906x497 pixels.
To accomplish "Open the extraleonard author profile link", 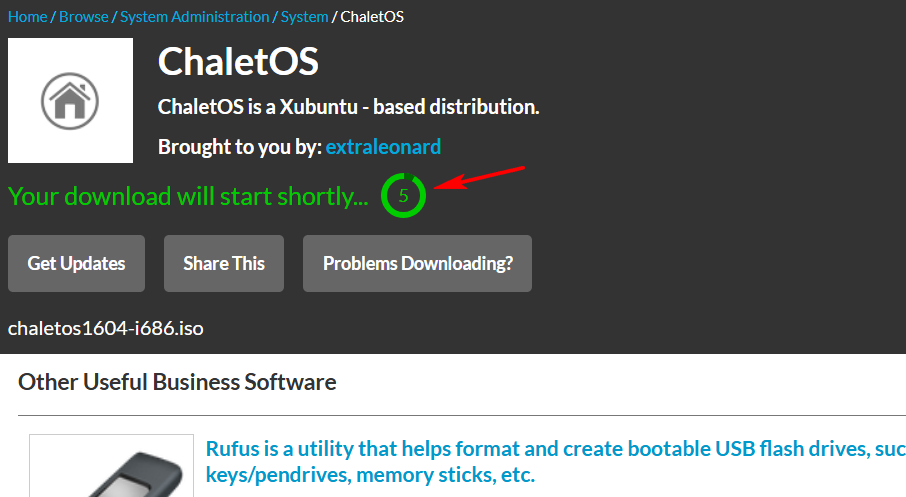I will (383, 147).
